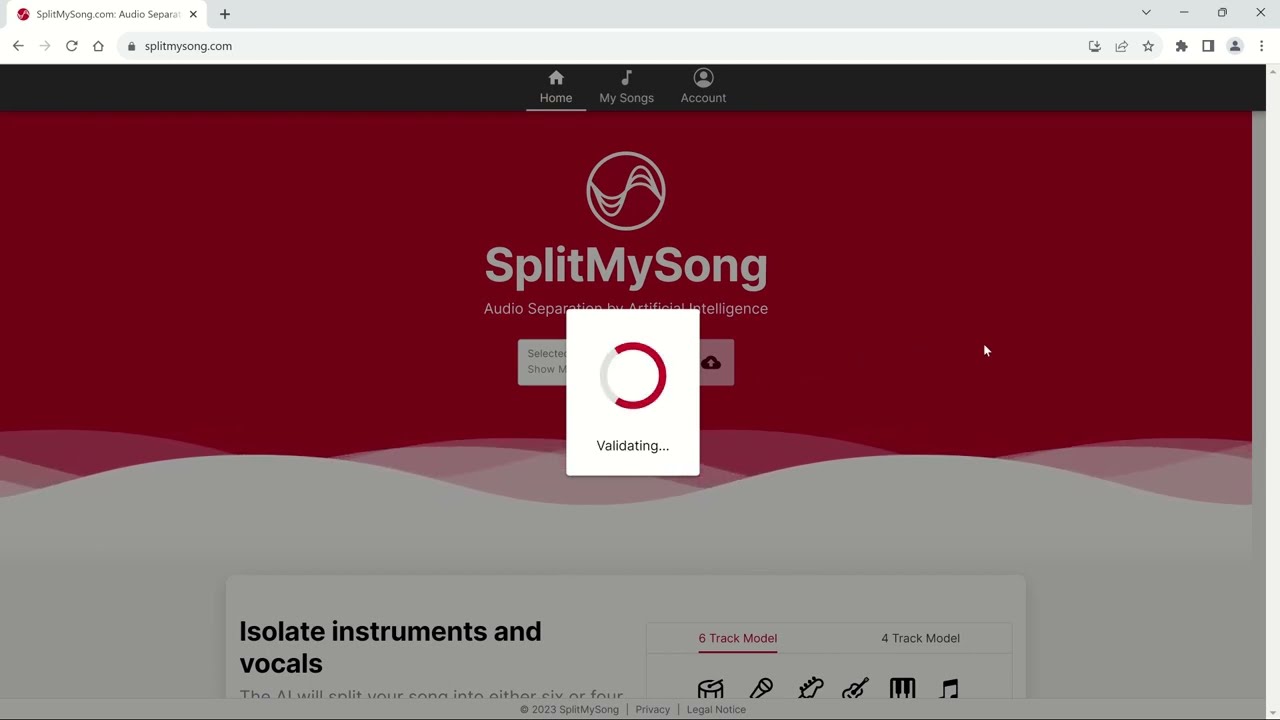Click the SplitMySong logo
The height and width of the screenshot is (720, 1280).
click(626, 190)
